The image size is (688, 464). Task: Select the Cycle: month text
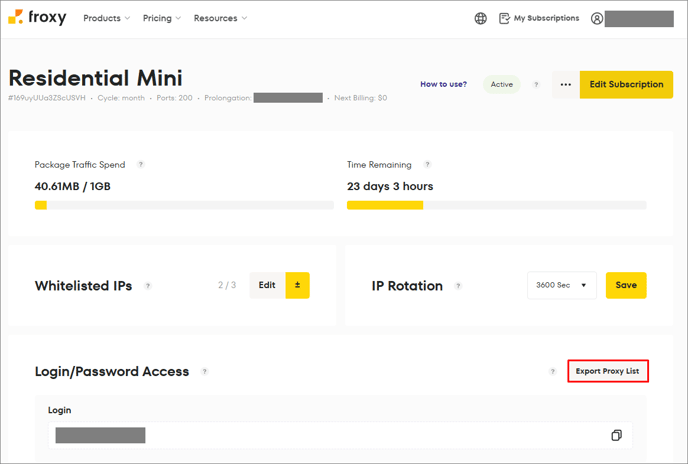tap(121, 98)
